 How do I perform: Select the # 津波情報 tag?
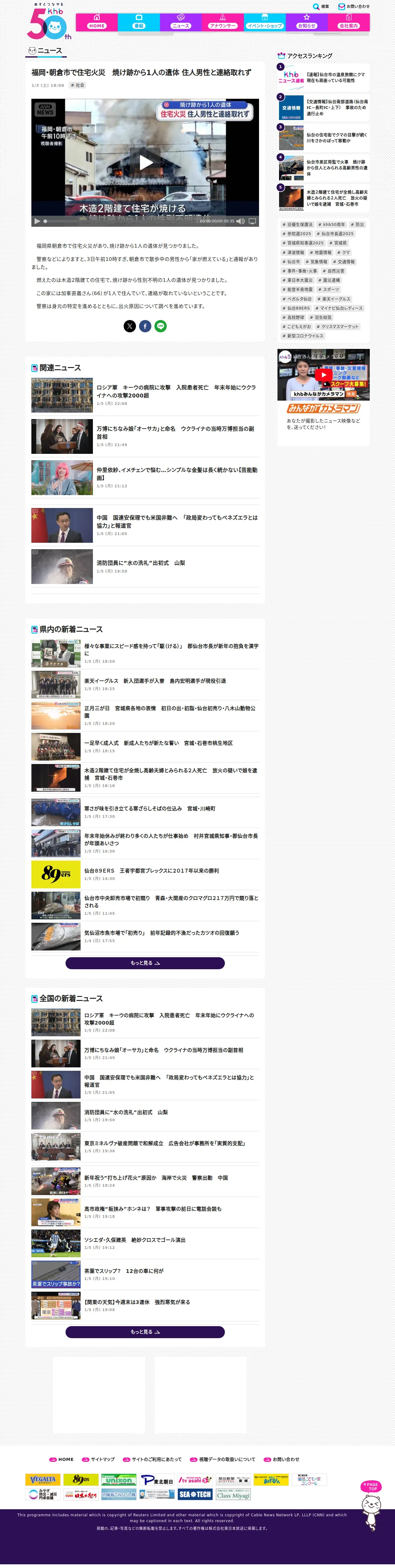[293, 253]
